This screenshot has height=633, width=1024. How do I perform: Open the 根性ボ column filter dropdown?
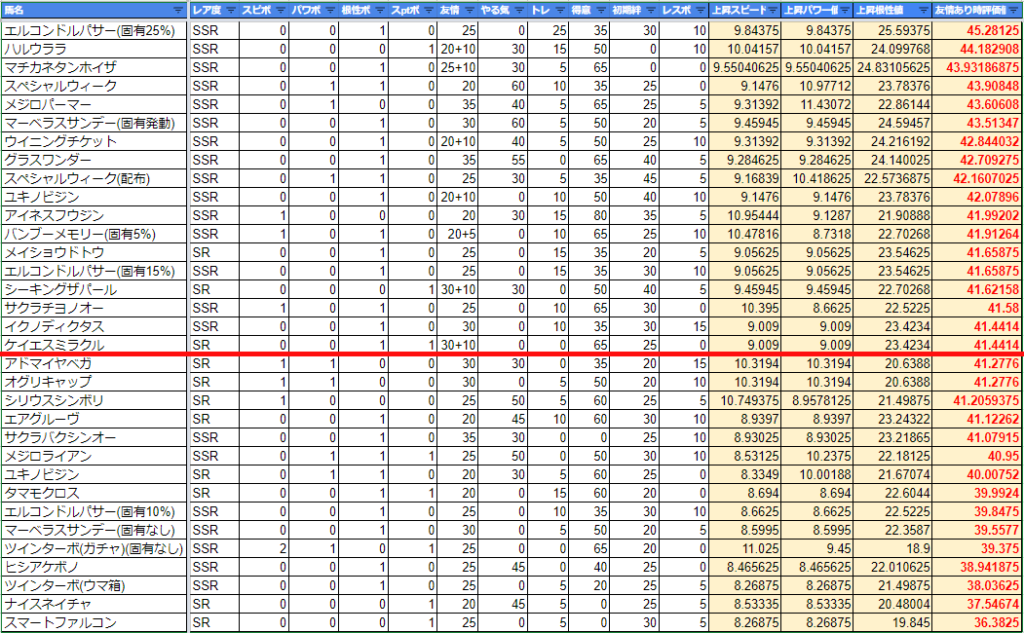[381, 10]
